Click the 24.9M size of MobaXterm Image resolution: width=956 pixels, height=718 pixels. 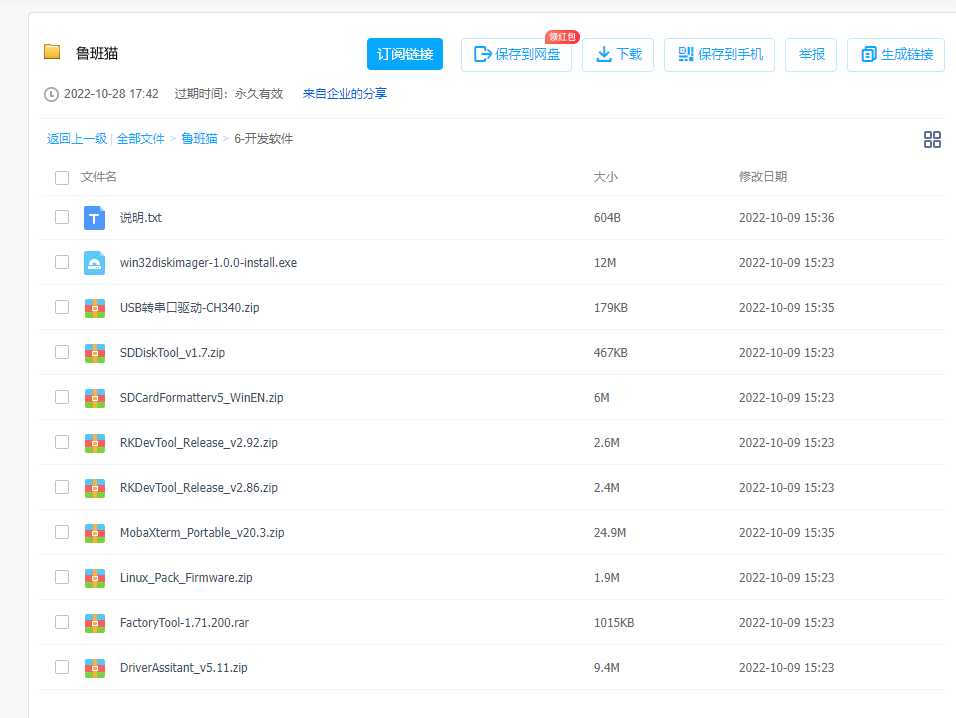pyautogui.click(x=610, y=533)
